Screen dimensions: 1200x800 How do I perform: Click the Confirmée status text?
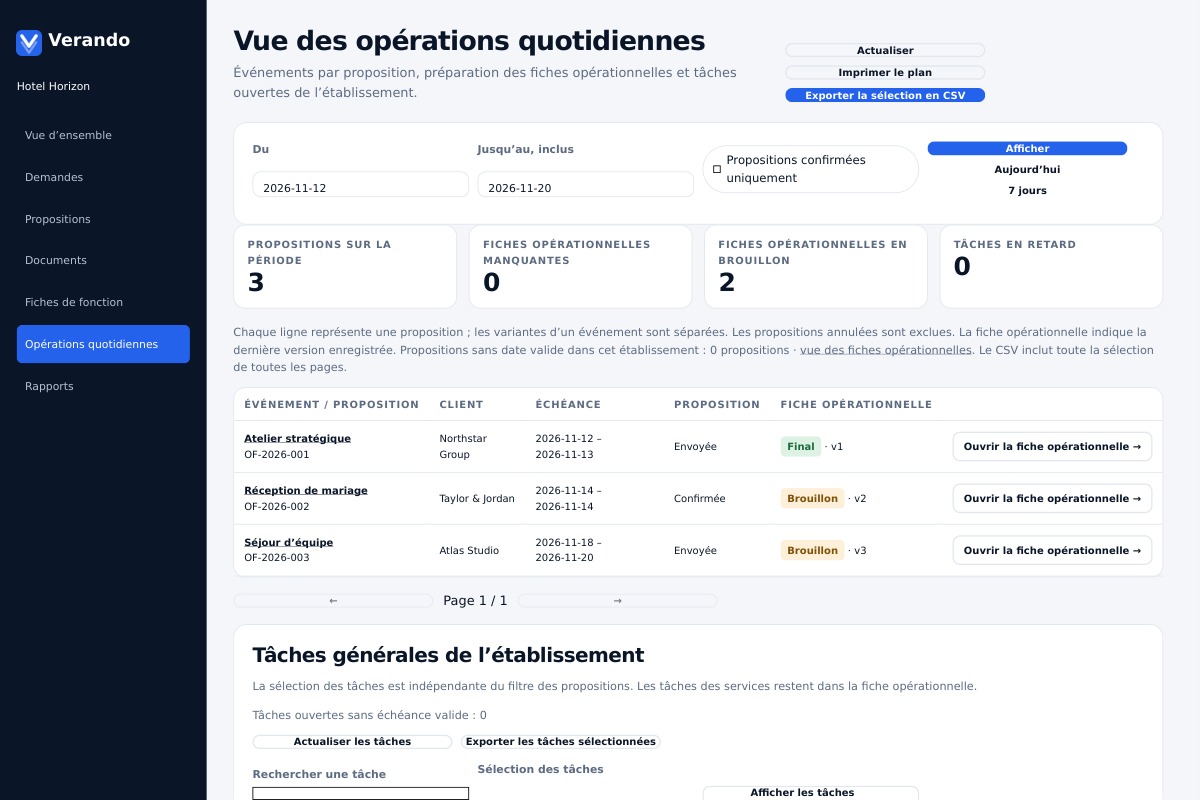point(699,499)
